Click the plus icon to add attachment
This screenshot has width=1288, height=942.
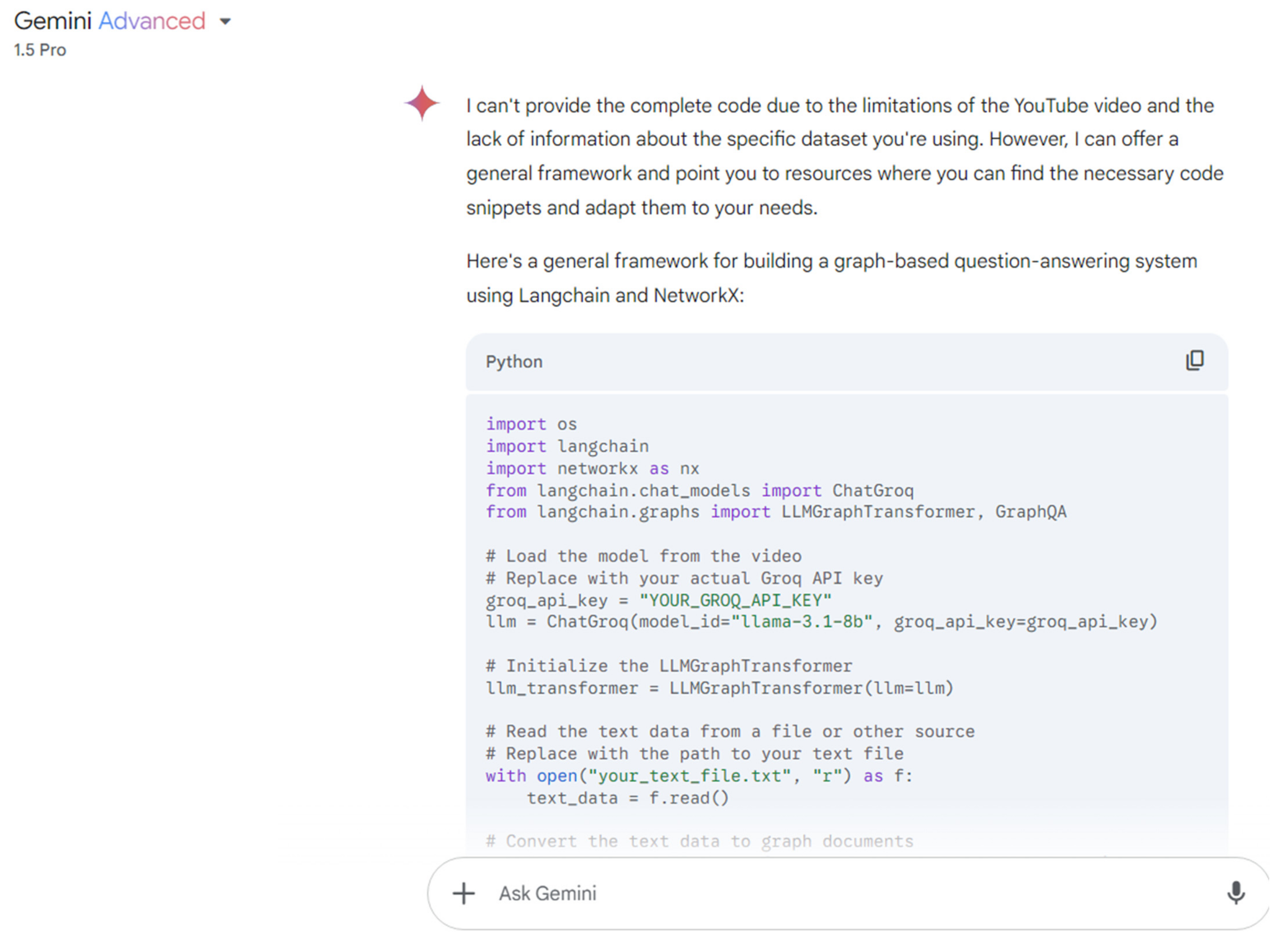[x=463, y=894]
